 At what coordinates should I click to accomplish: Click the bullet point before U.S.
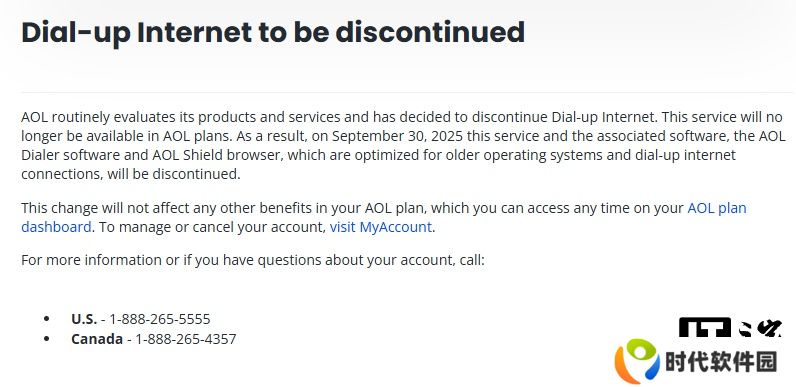click(47, 319)
